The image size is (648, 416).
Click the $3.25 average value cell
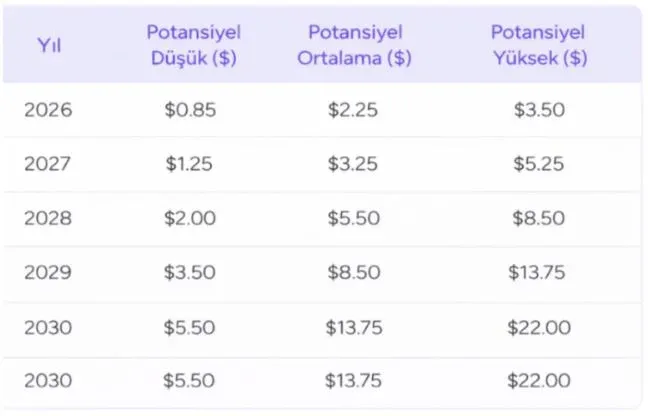(x=353, y=164)
